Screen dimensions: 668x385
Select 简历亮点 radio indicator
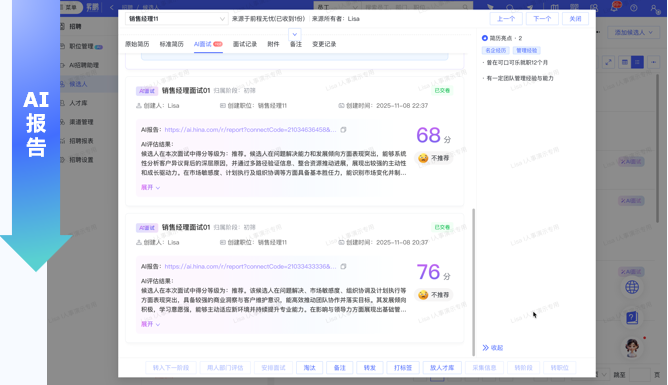pos(485,38)
